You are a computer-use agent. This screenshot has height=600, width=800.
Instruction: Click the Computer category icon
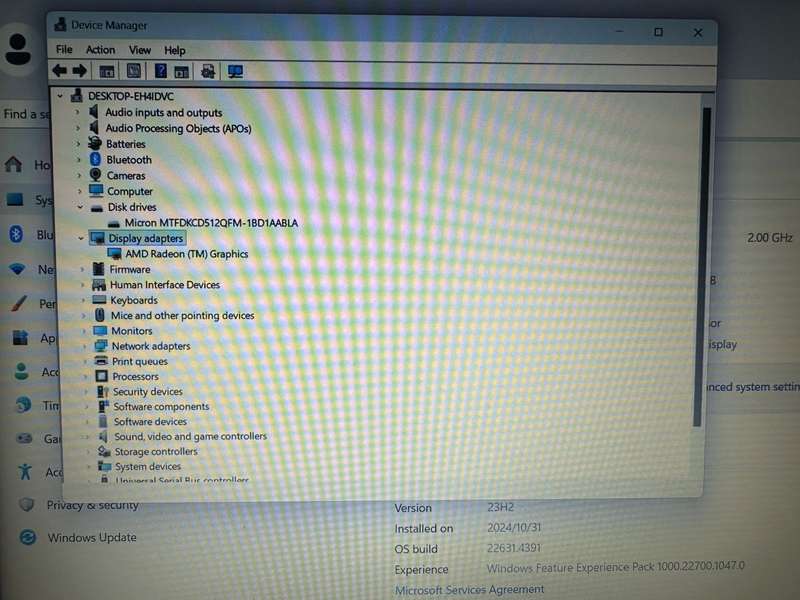point(96,191)
